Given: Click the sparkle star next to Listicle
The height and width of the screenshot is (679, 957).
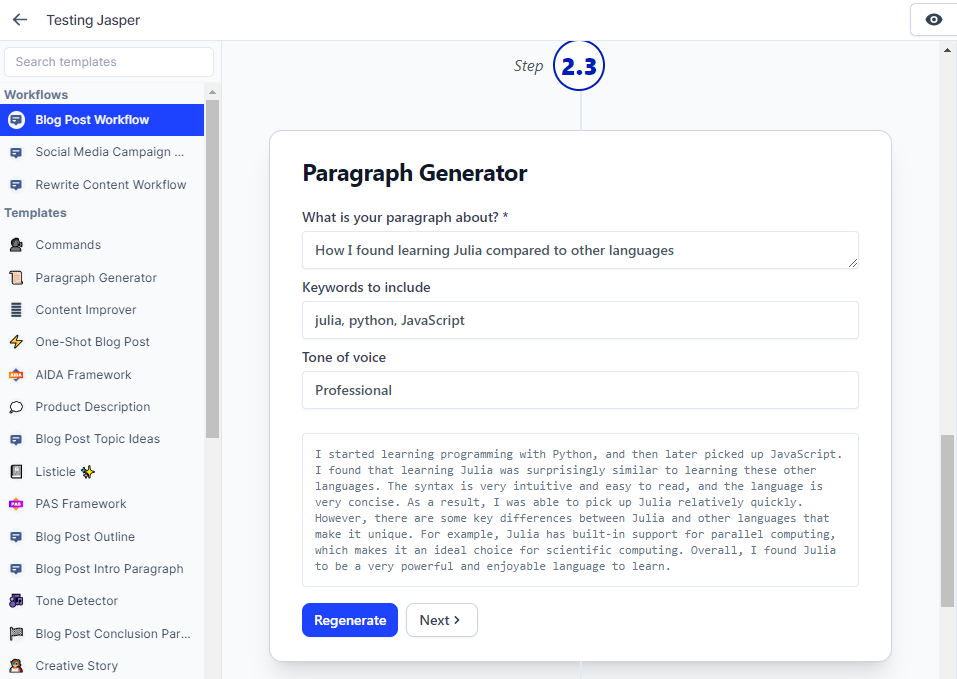Looking at the screenshot, I should coord(88,472).
